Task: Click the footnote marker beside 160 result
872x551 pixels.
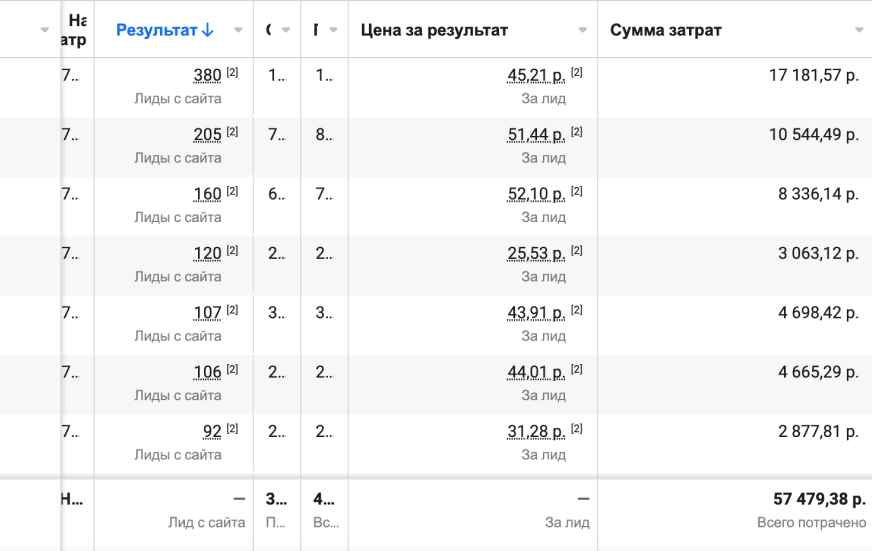Action: click(232, 191)
